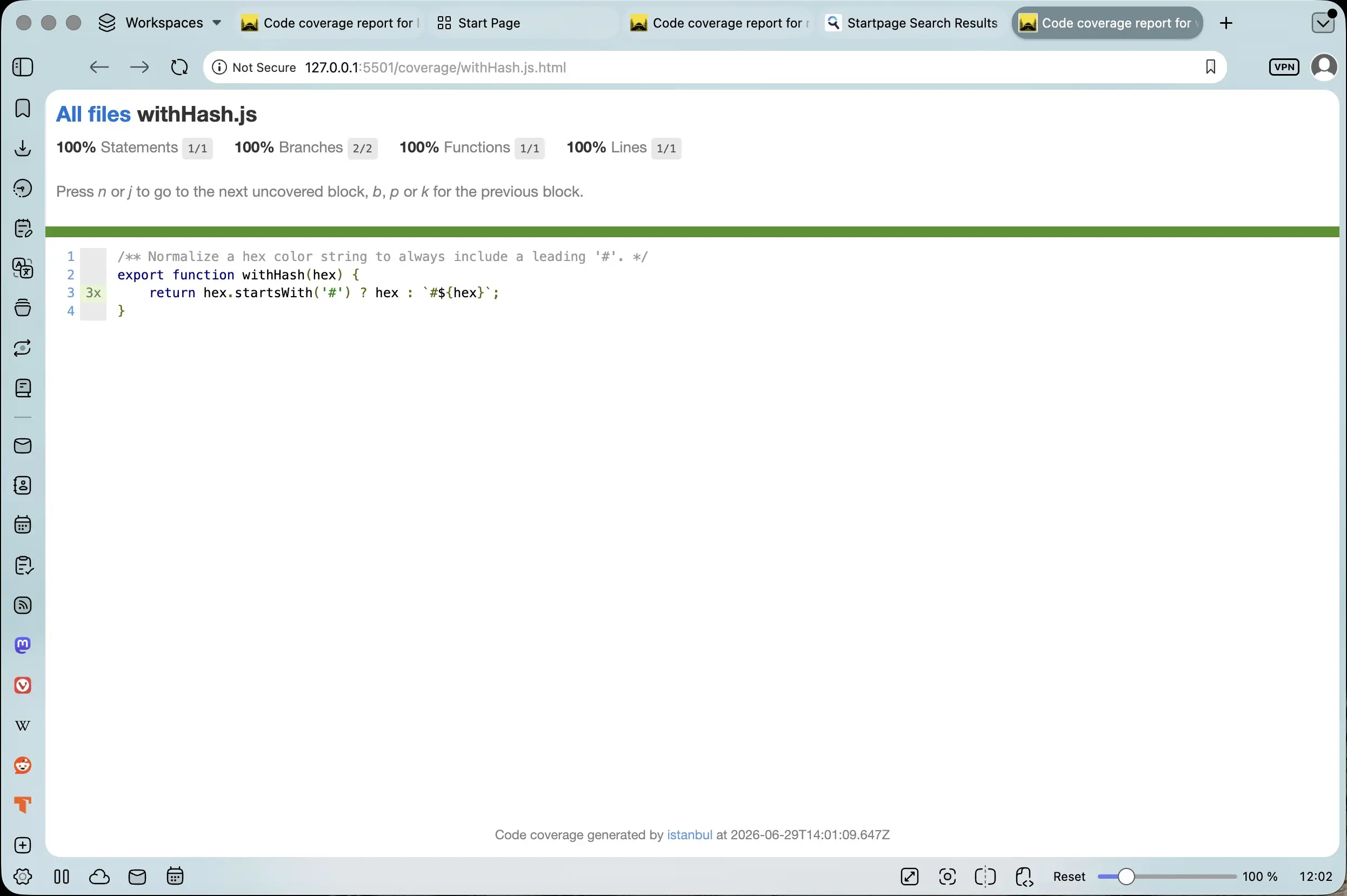
Task: Open a new tab
Action: coord(1226,23)
